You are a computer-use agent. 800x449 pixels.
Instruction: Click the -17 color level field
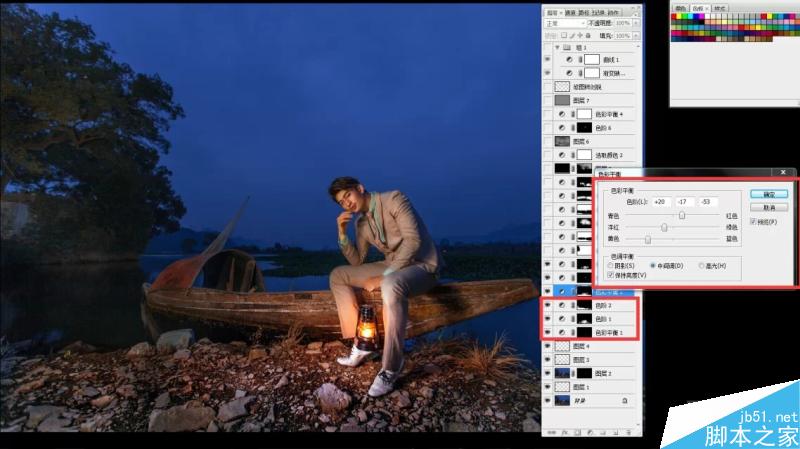(x=684, y=202)
